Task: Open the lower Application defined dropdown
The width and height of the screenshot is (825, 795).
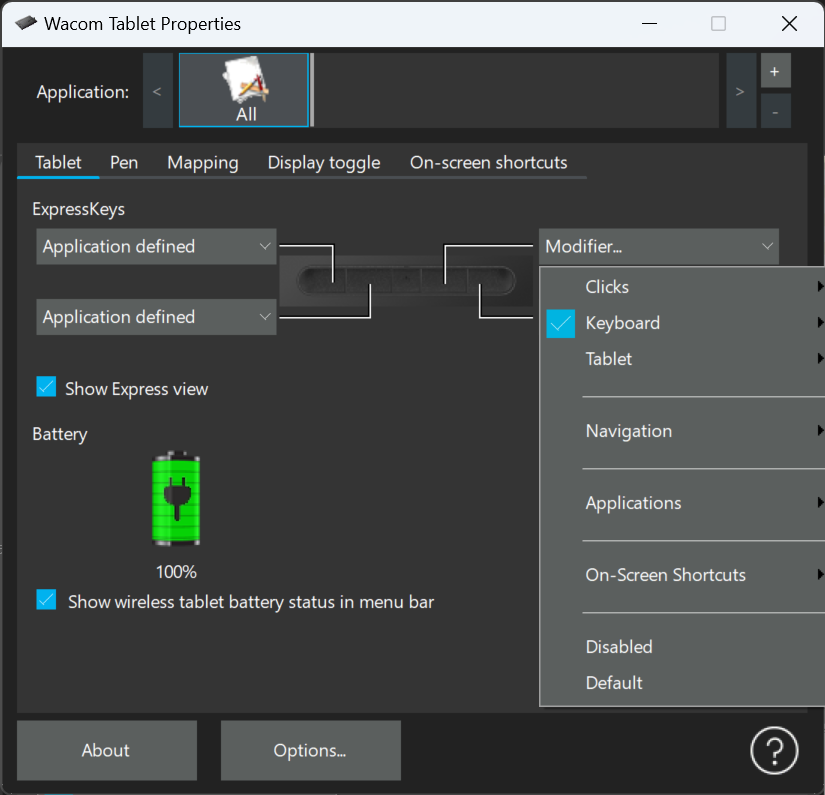Action: 156,317
